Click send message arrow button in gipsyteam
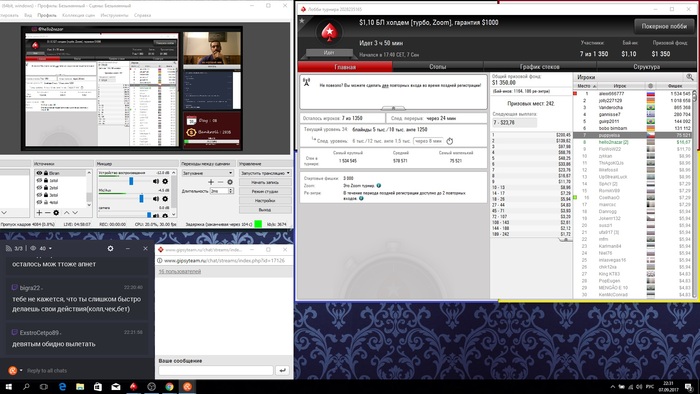700x394 pixels. point(282,370)
